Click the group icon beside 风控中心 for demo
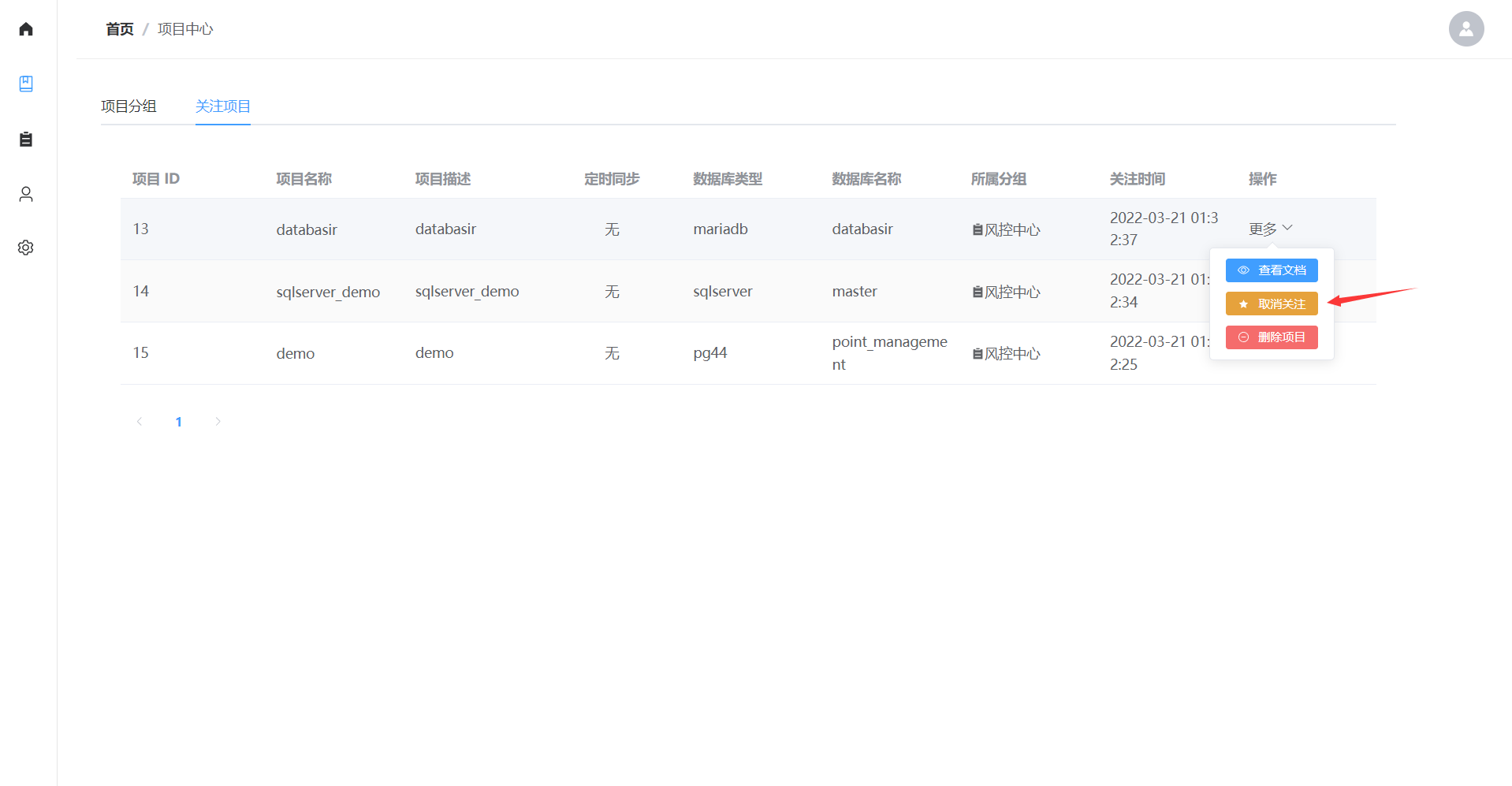 click(x=978, y=354)
